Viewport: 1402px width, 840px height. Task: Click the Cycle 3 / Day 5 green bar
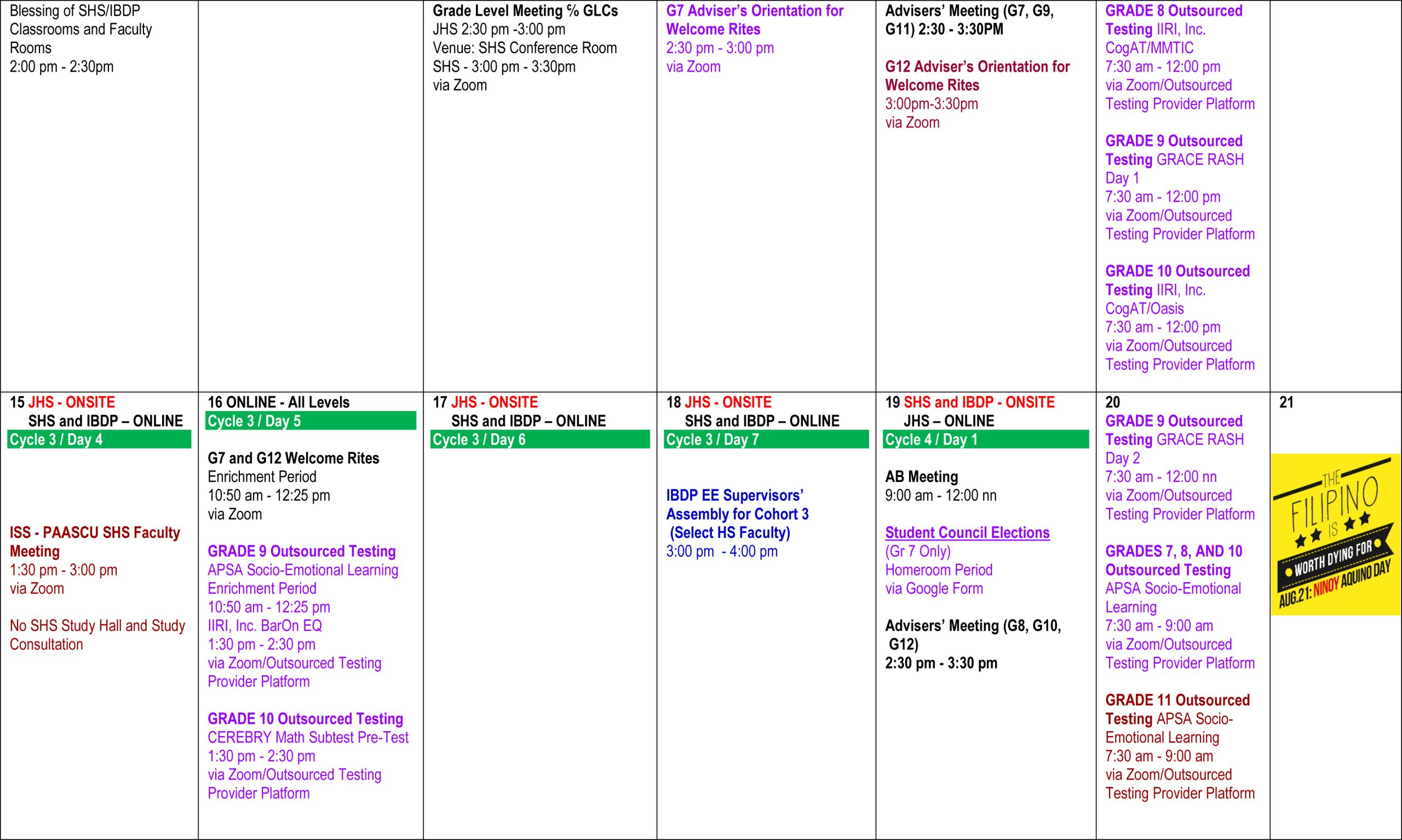click(310, 421)
